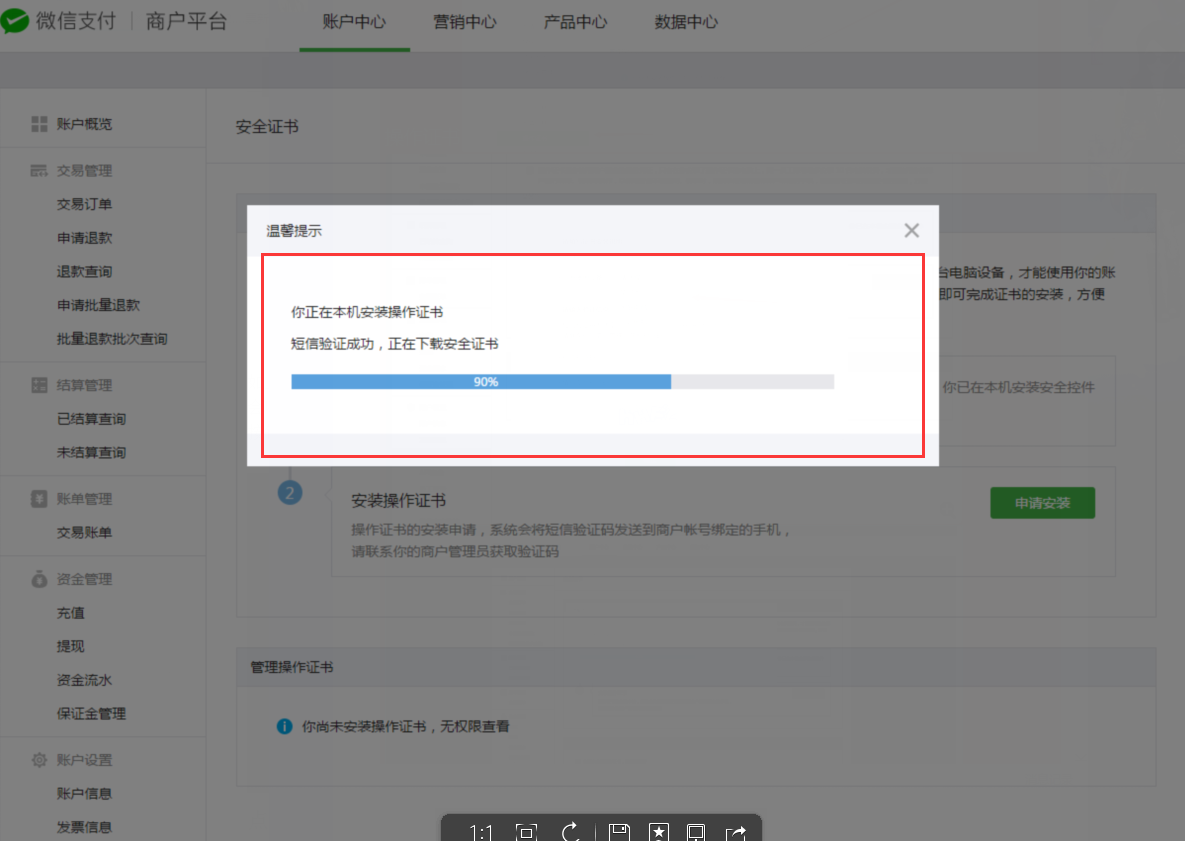This screenshot has height=841, width=1185.
Task: Click the step 2 number circle
Action: click(290, 492)
